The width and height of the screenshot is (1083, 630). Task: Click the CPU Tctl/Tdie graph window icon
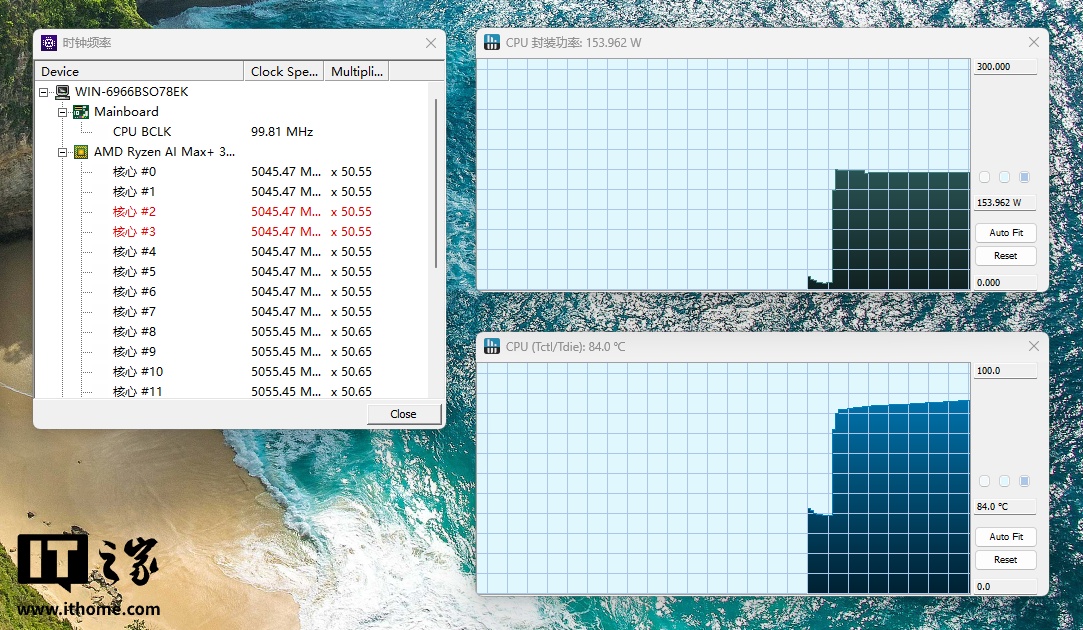pos(492,346)
